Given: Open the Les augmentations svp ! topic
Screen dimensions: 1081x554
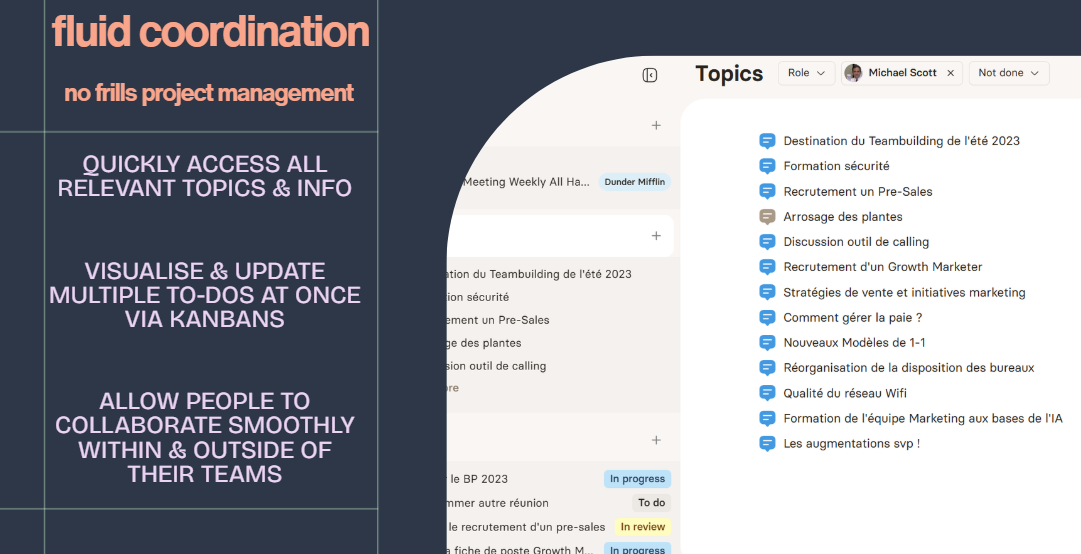Looking at the screenshot, I should (x=851, y=443).
